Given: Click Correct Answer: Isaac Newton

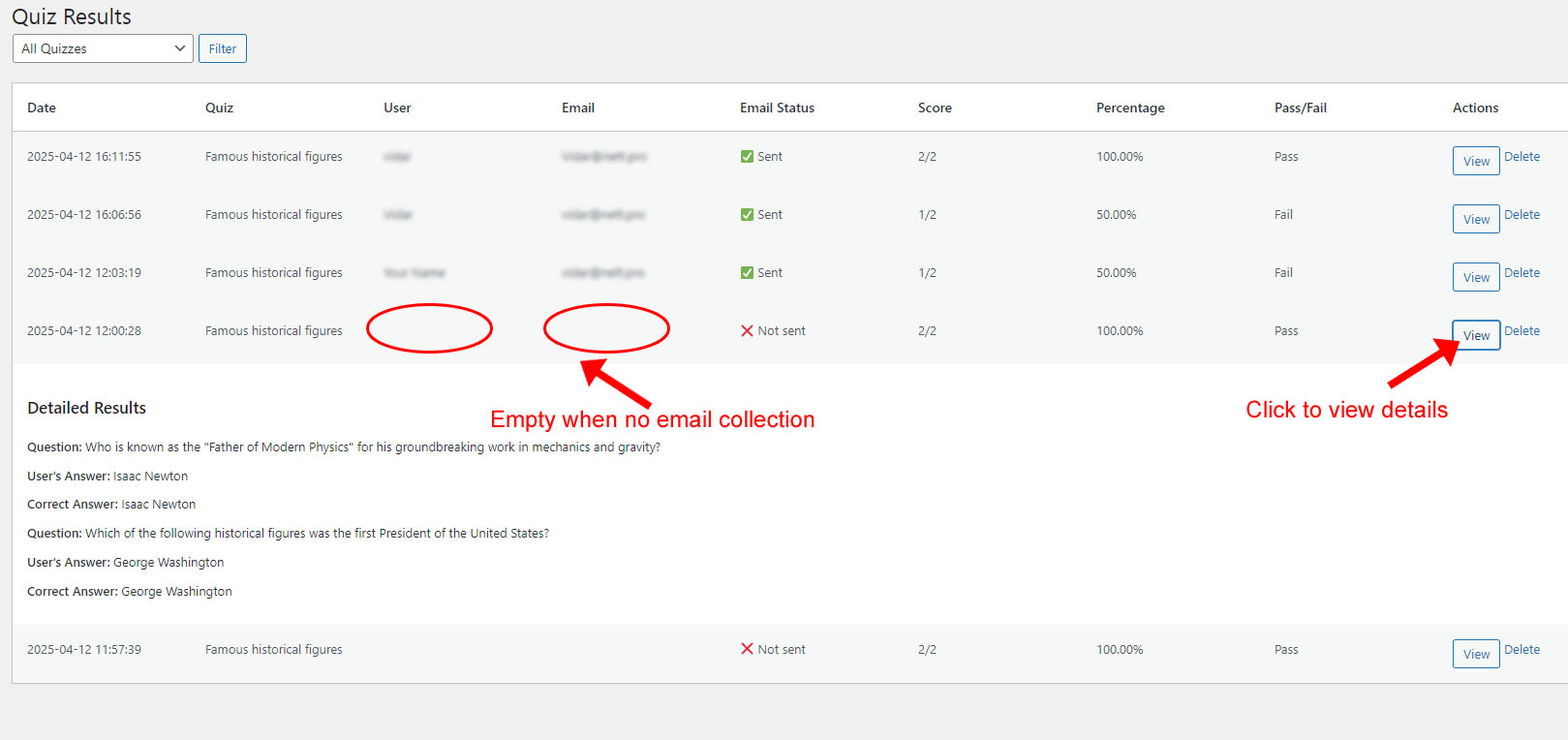Looking at the screenshot, I should (x=111, y=504).
